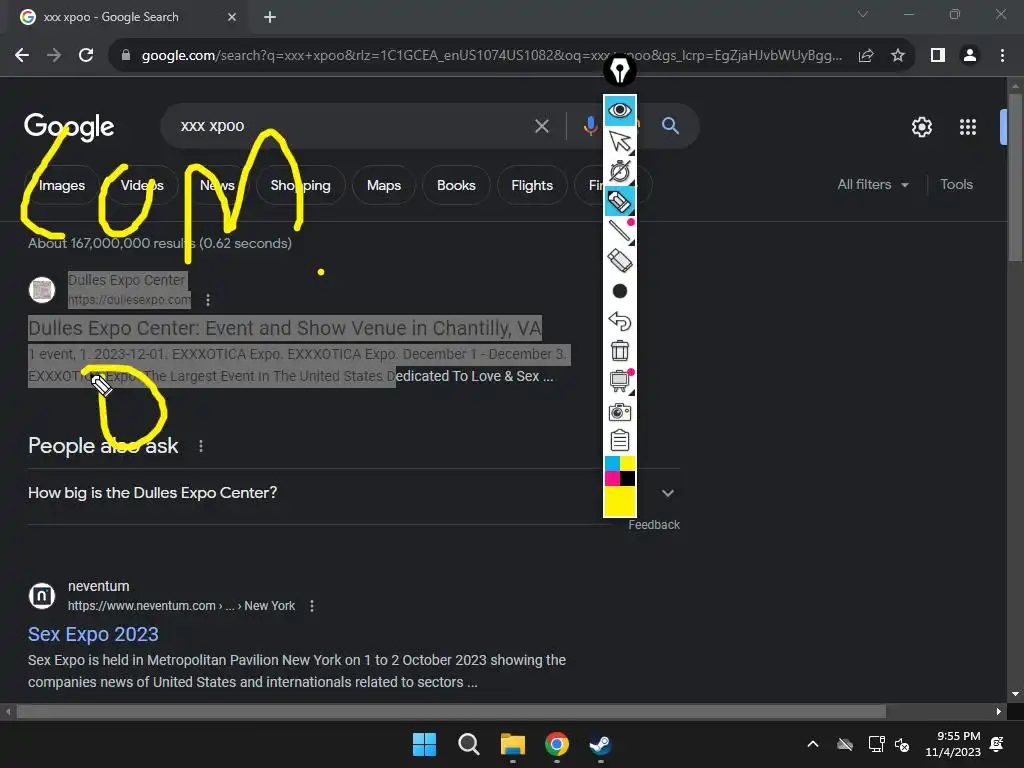
Task: Switch to the Images results tab
Action: 62,185
